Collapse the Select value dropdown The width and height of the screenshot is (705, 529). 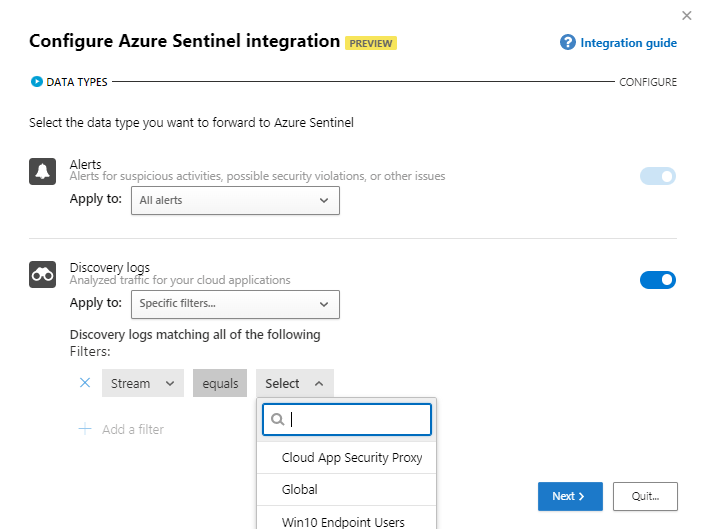pyautogui.click(x=294, y=383)
